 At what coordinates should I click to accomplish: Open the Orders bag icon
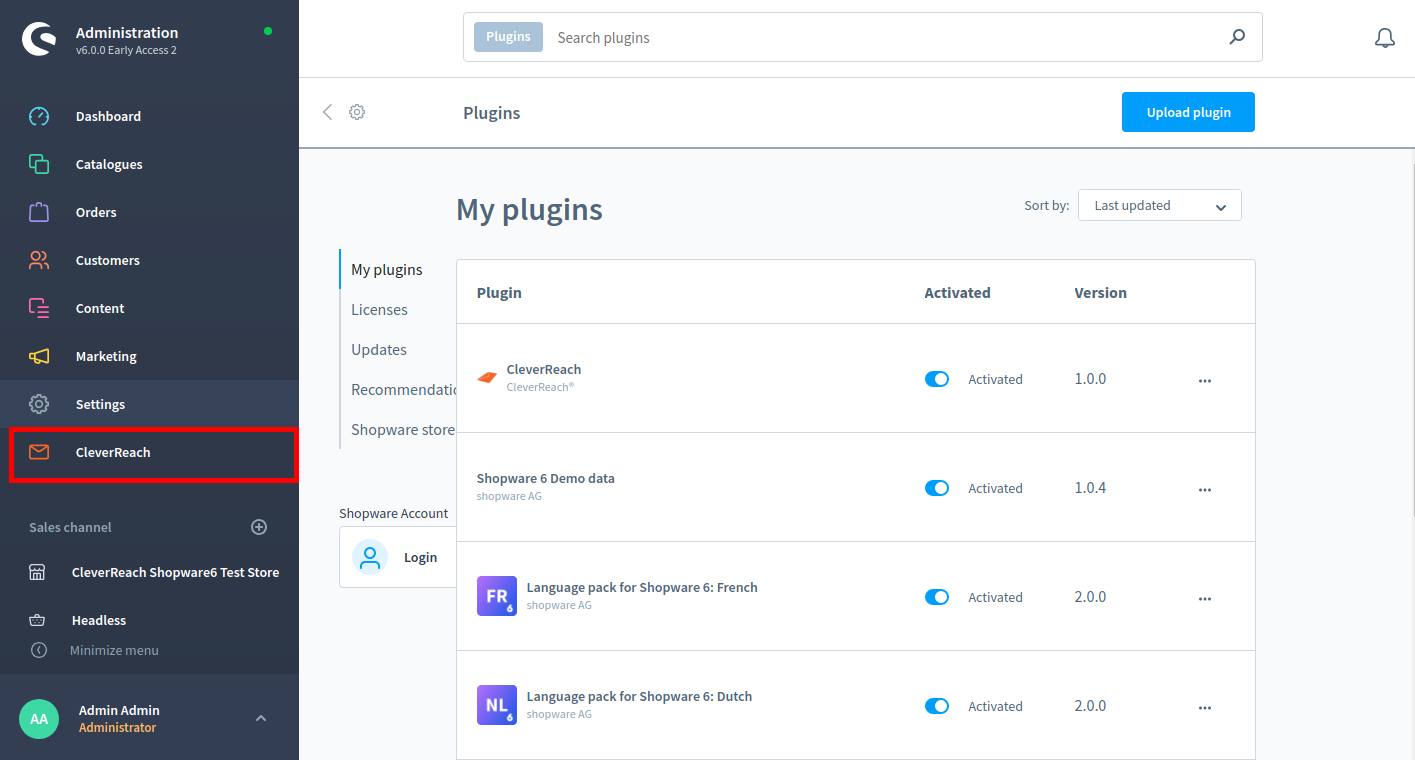(x=39, y=212)
